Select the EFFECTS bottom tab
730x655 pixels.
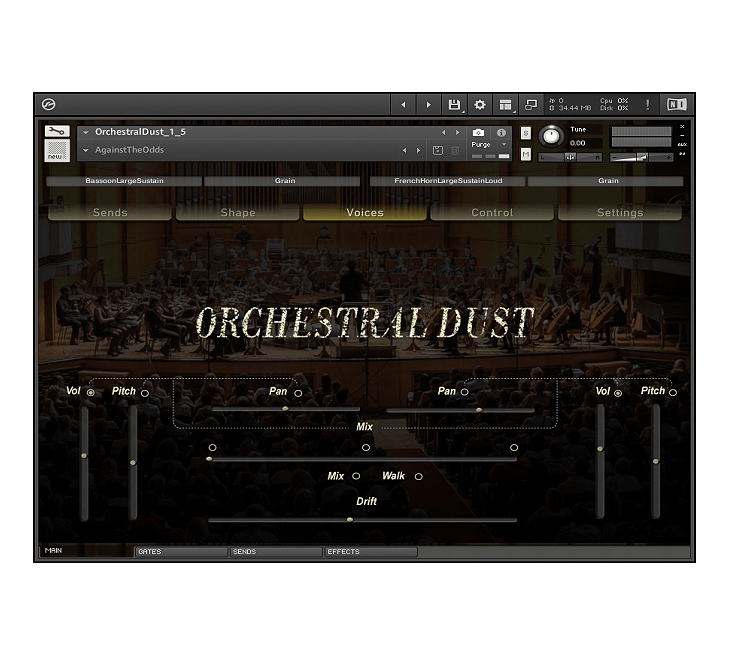click(x=371, y=552)
